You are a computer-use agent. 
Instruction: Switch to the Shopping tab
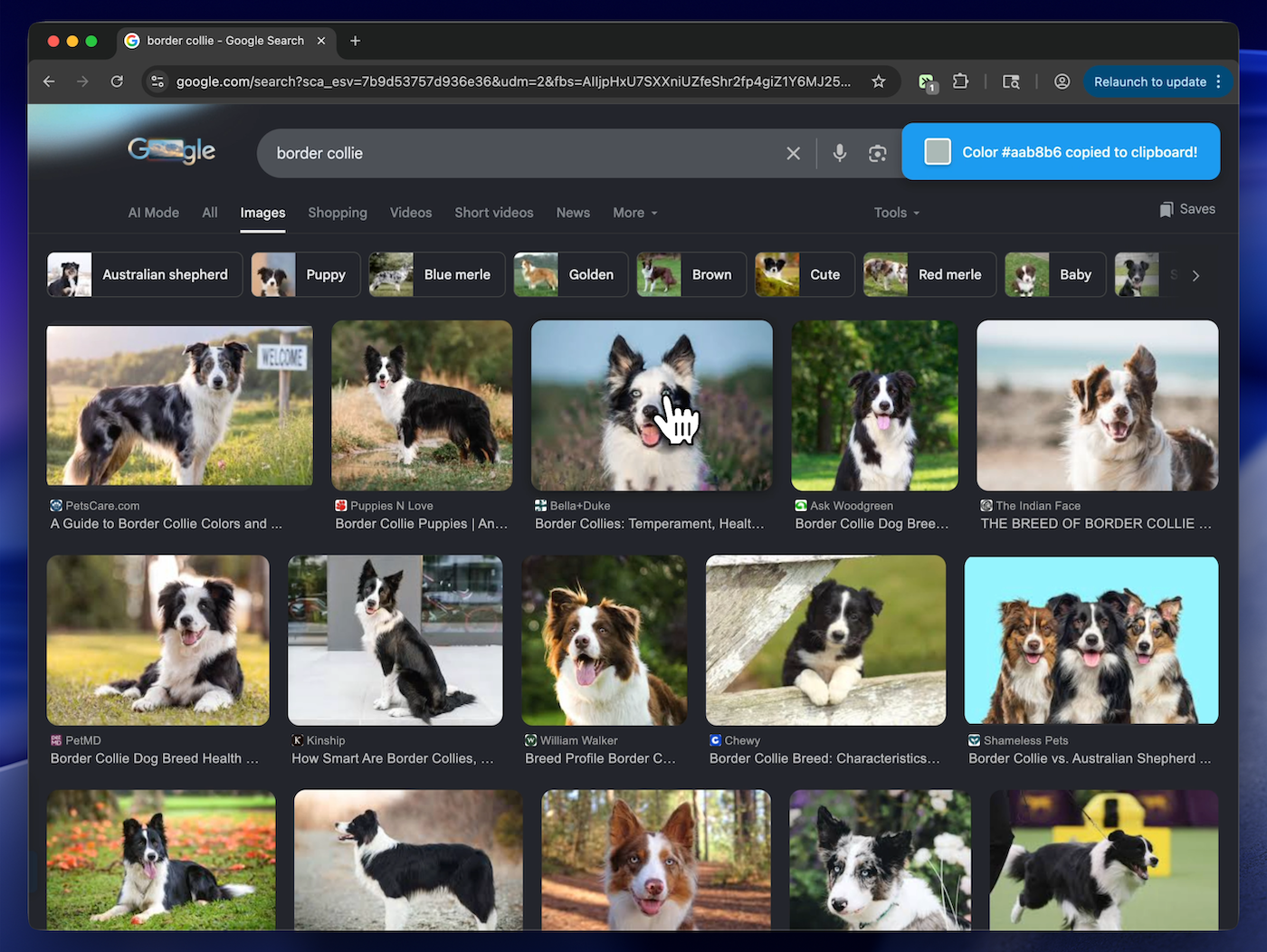pos(337,213)
